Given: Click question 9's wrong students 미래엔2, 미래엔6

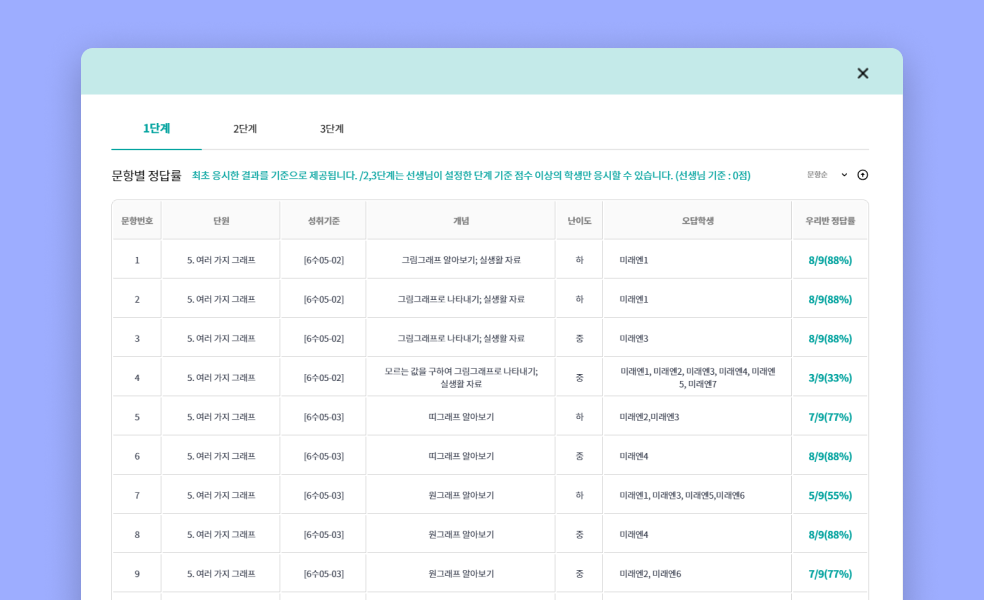Looking at the screenshot, I should pos(650,574).
